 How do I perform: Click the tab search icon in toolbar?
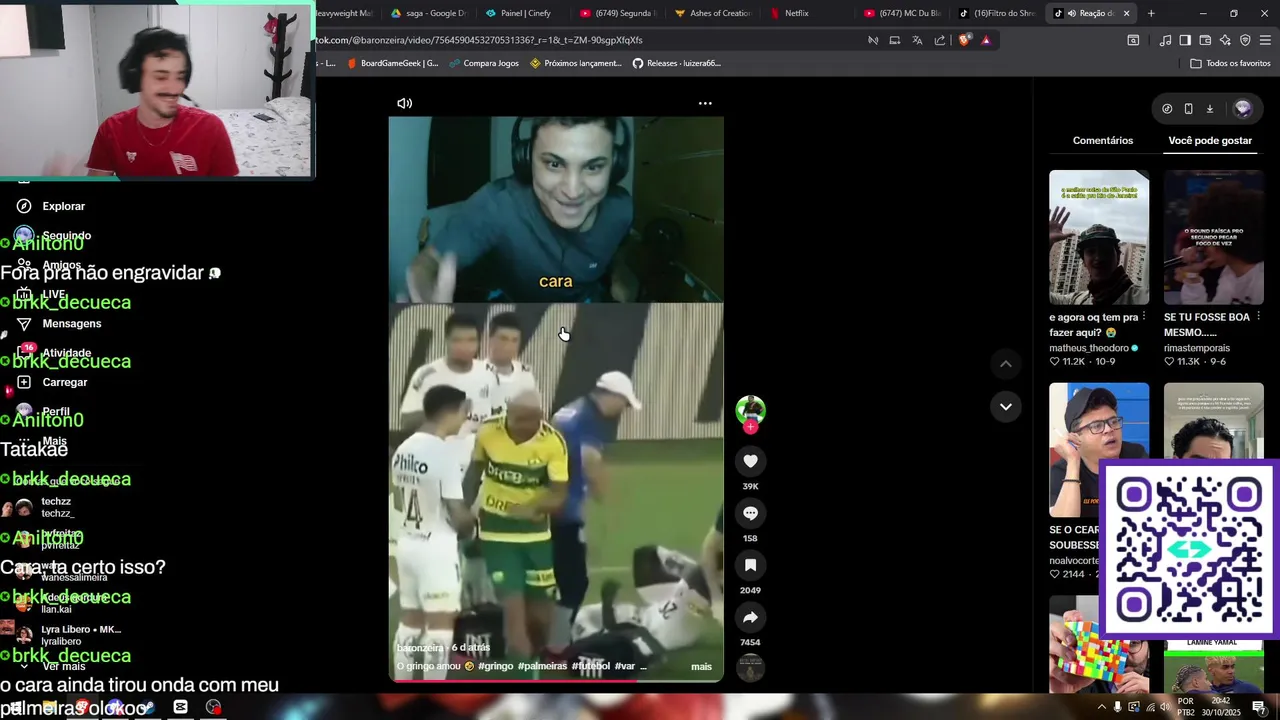coord(1133,40)
